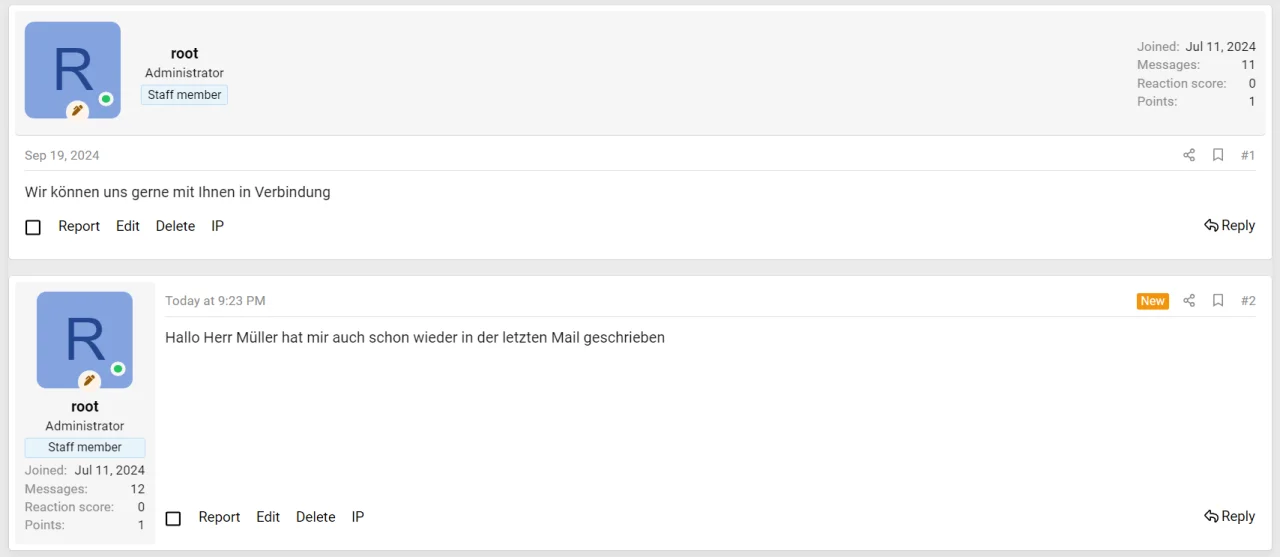Open permalink #1 of first post

[x=1248, y=155]
